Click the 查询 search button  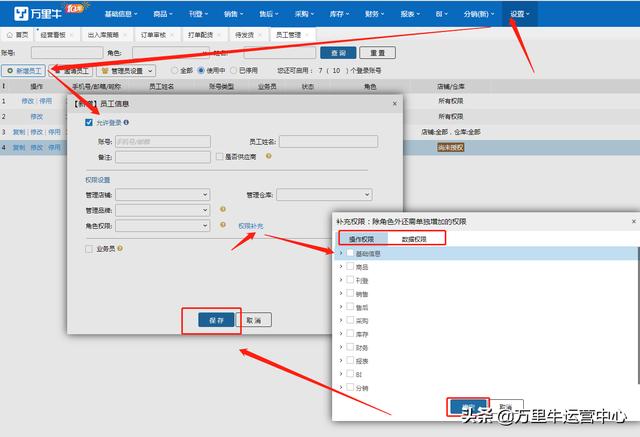pos(338,53)
